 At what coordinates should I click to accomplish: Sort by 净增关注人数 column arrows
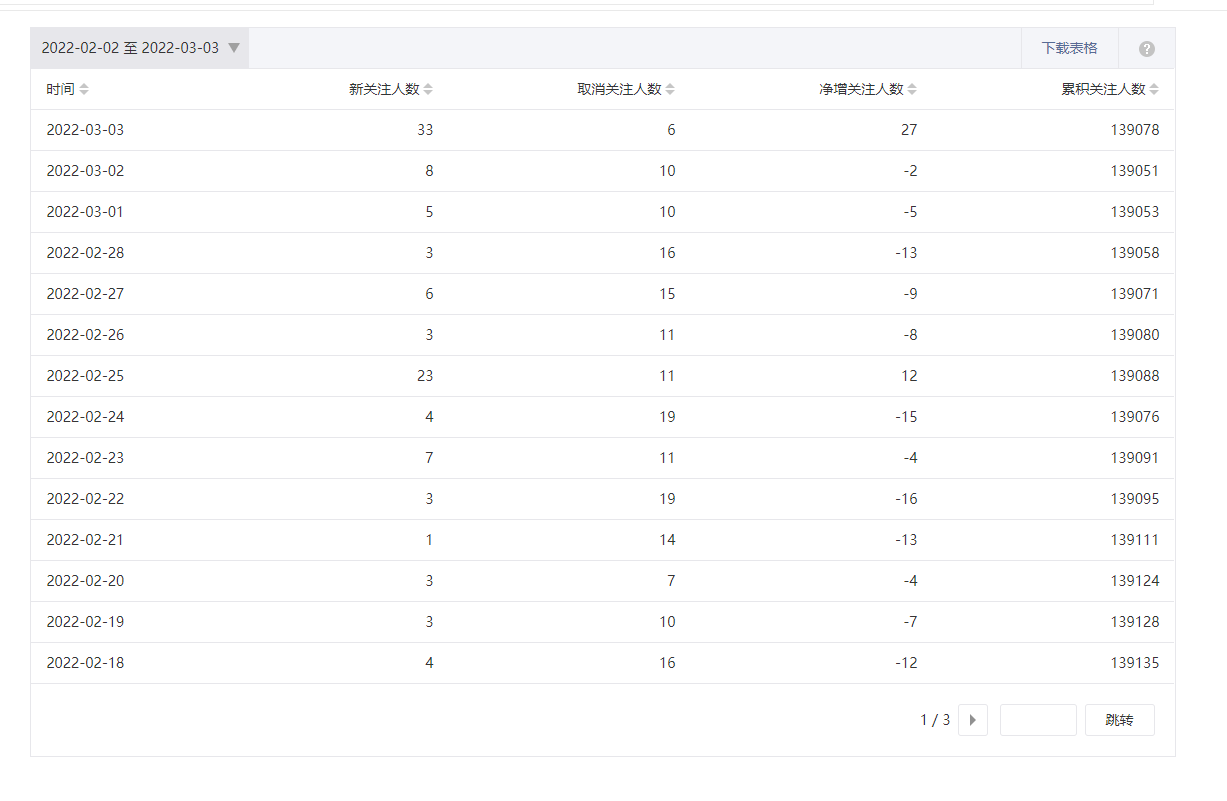(912, 89)
